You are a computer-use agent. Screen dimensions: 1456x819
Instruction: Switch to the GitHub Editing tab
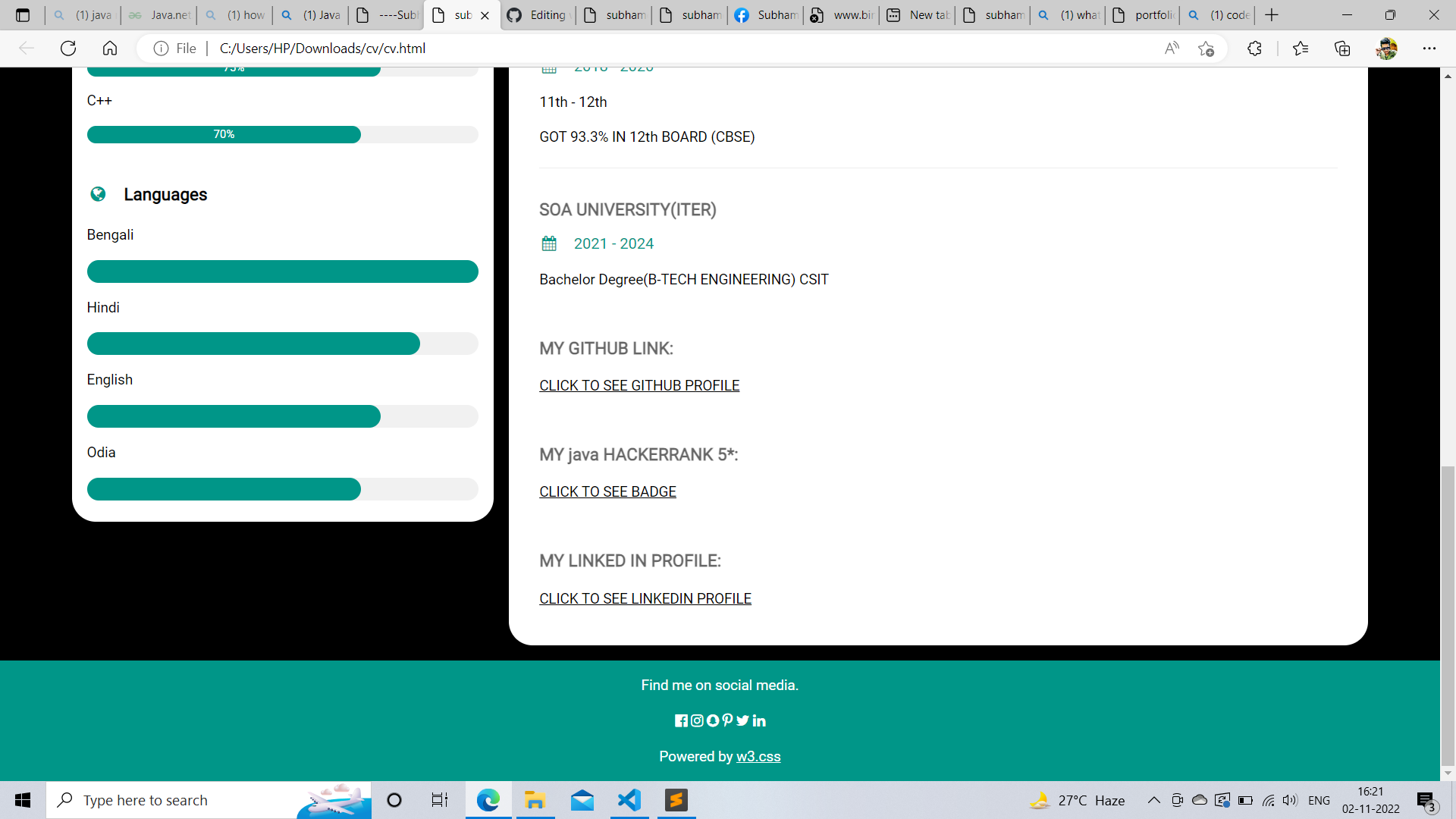[x=538, y=15]
